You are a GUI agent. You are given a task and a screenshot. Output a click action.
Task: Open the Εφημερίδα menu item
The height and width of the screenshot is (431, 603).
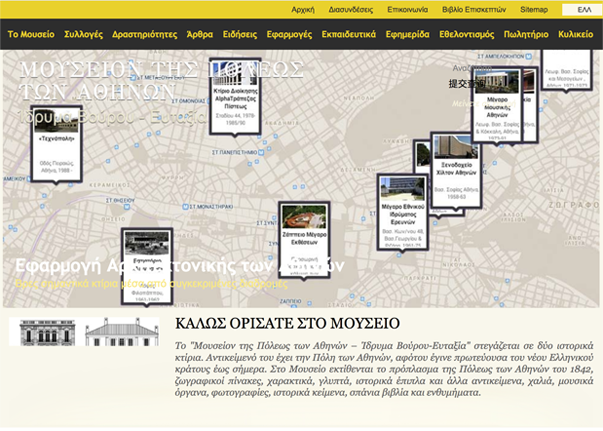pyautogui.click(x=408, y=34)
